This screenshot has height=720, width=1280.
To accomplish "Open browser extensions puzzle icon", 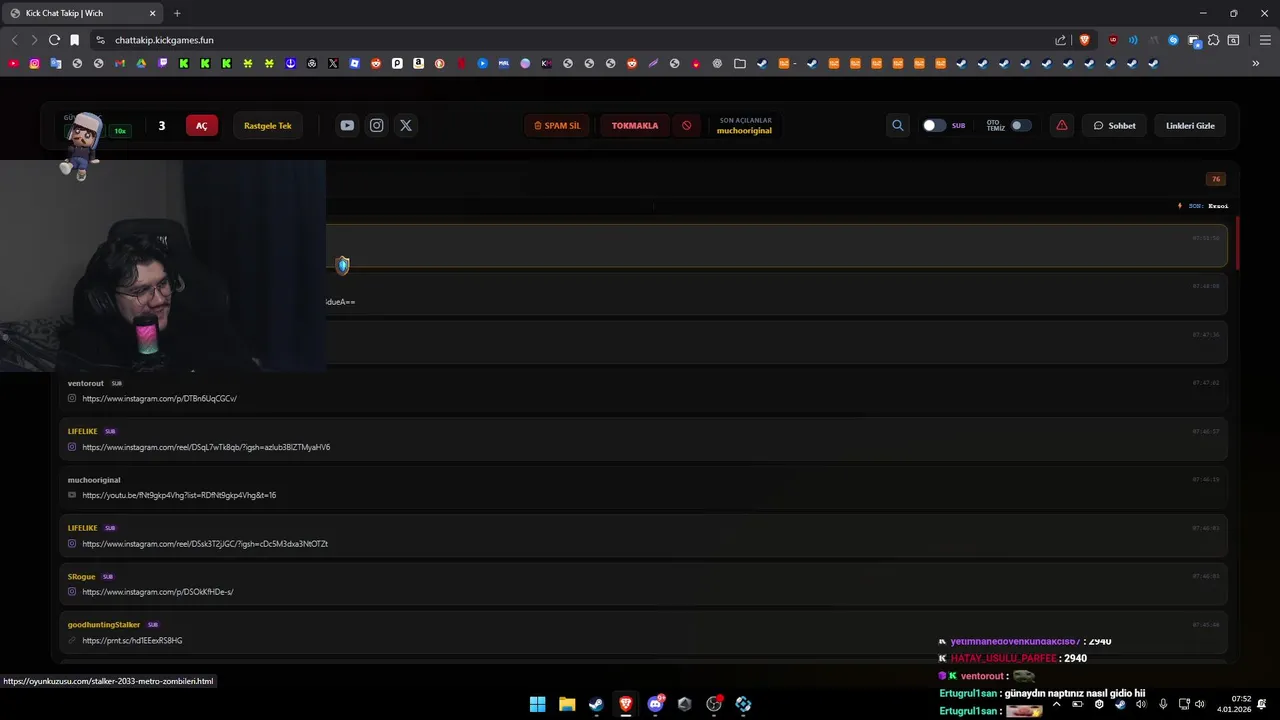I will [1213, 40].
